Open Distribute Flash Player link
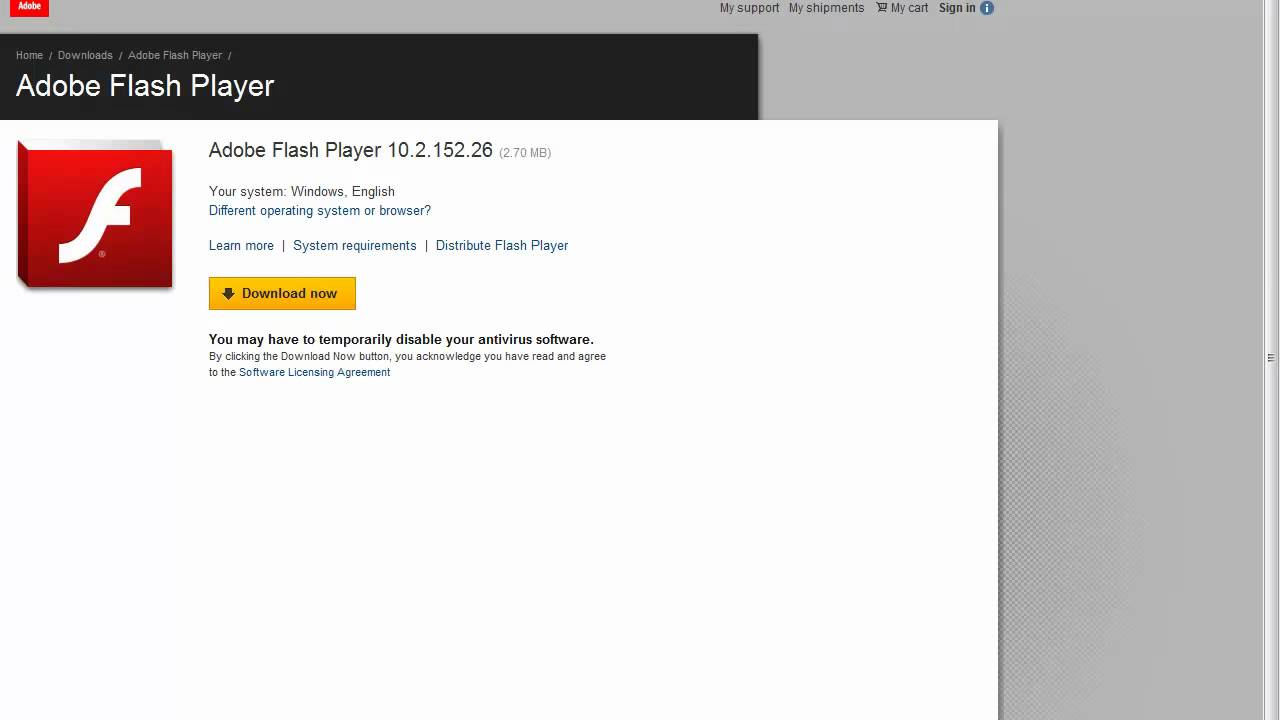This screenshot has width=1280, height=720. (502, 246)
